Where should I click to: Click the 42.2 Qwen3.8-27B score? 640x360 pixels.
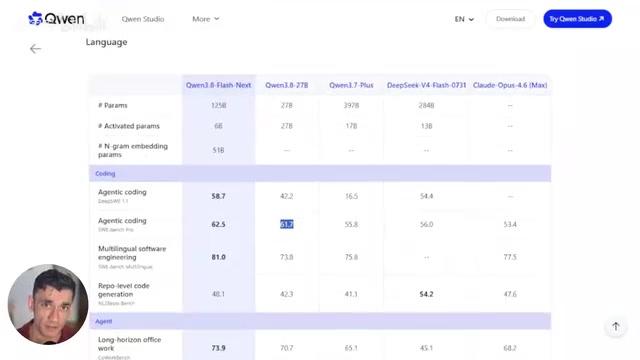287,196
